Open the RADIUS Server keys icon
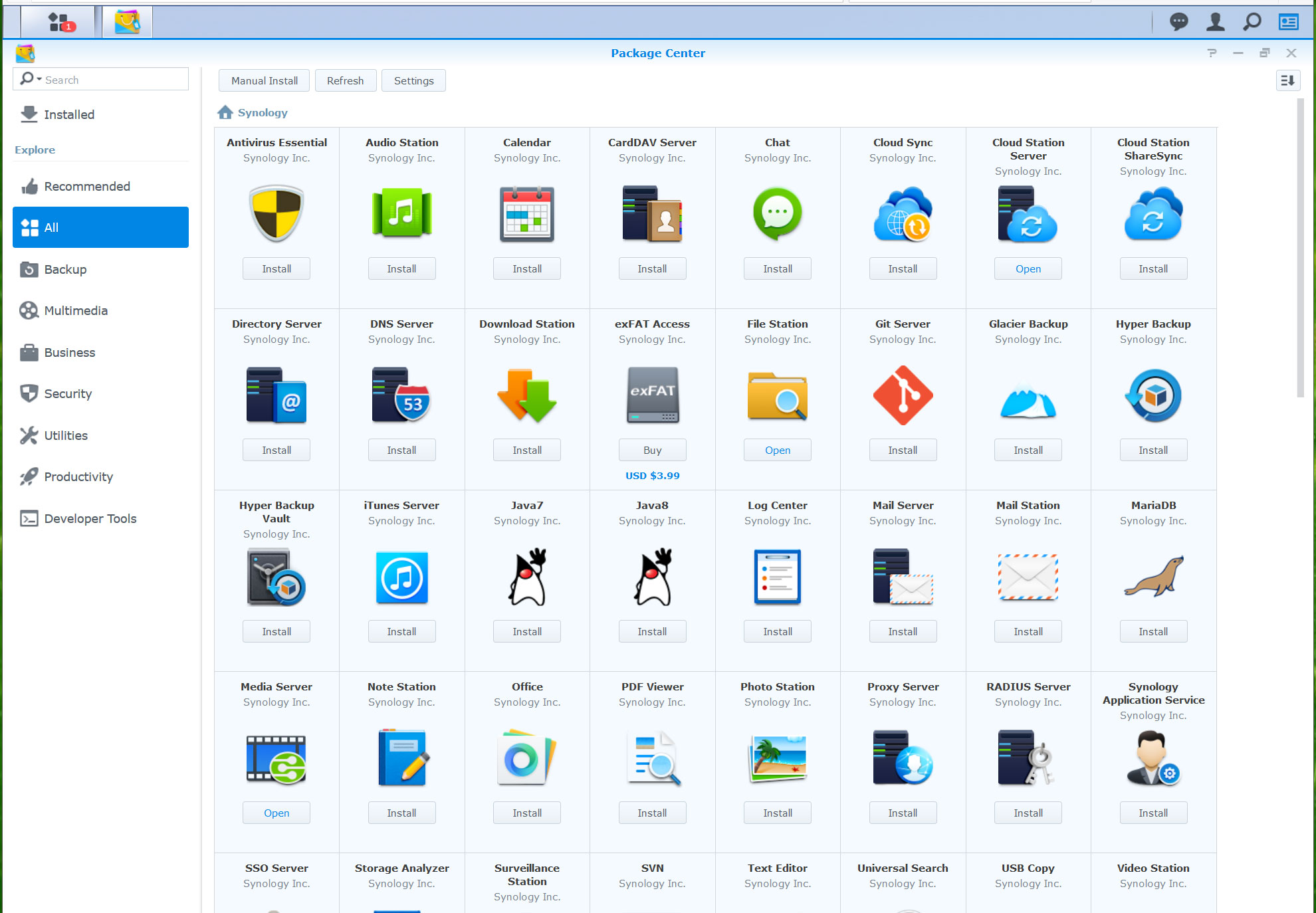The image size is (1316, 913). coord(1028,758)
